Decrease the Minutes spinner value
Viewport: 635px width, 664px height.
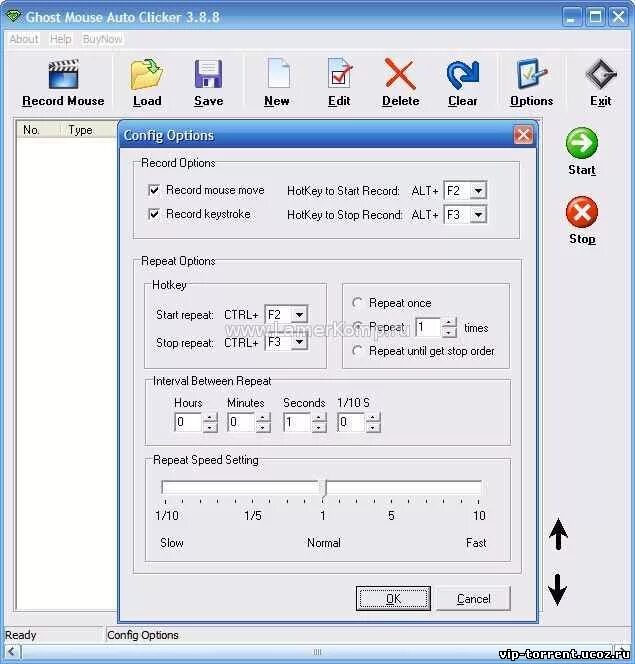click(x=263, y=427)
